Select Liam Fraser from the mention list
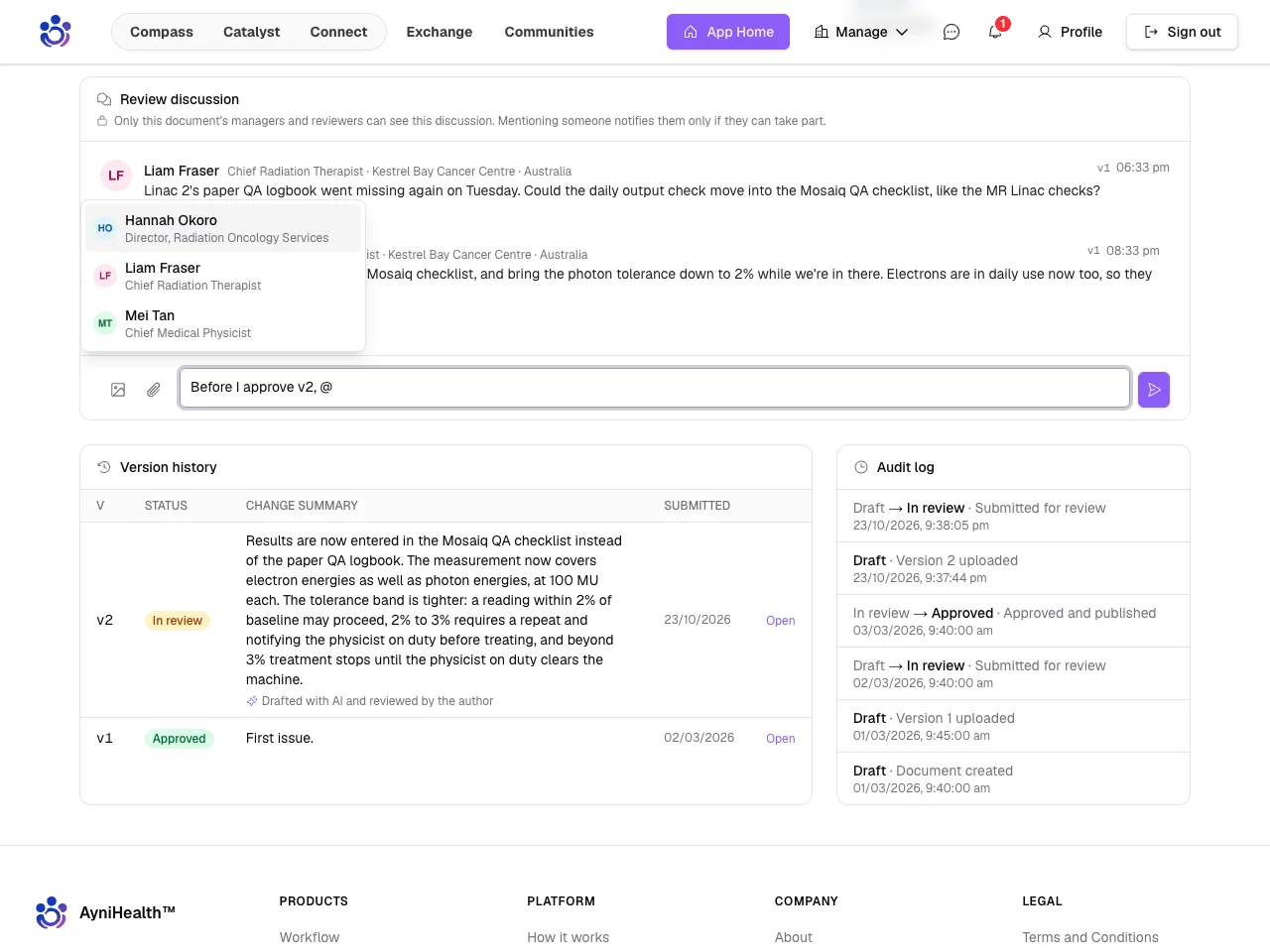Screen dimensions: 1270x952 click(223, 276)
